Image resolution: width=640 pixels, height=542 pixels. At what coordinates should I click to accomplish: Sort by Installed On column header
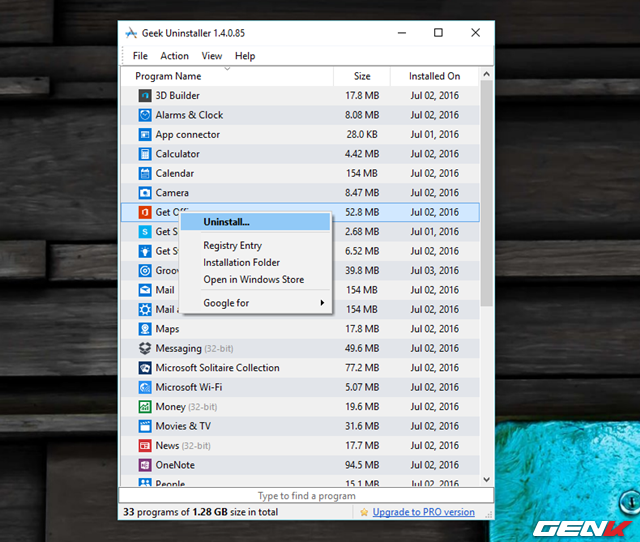pyautogui.click(x=434, y=76)
